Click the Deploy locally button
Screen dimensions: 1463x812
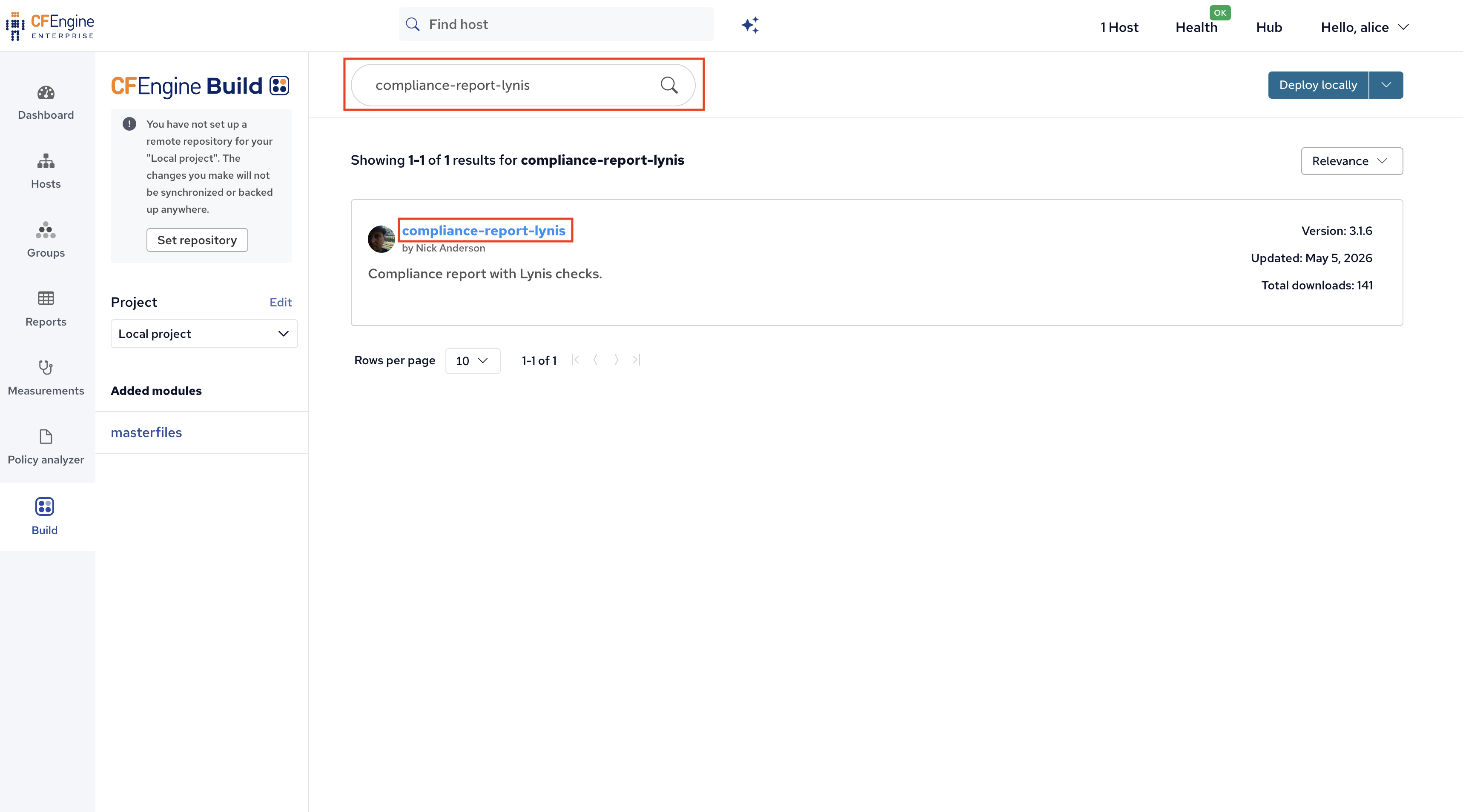point(1318,85)
